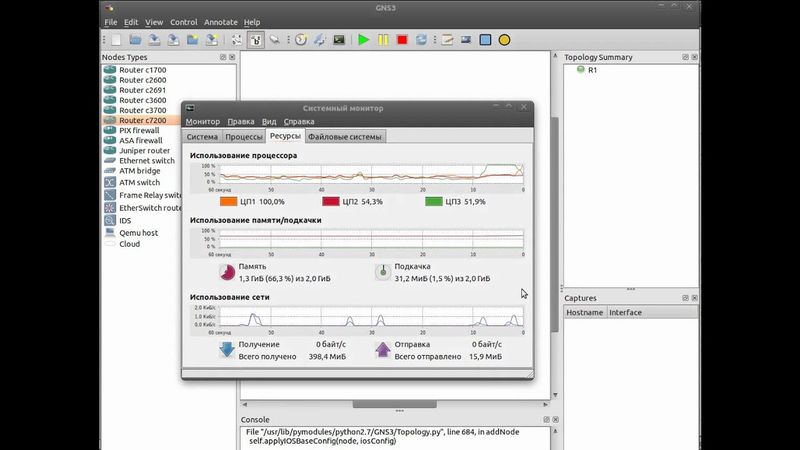Close the Topology Summary panel

point(694,57)
